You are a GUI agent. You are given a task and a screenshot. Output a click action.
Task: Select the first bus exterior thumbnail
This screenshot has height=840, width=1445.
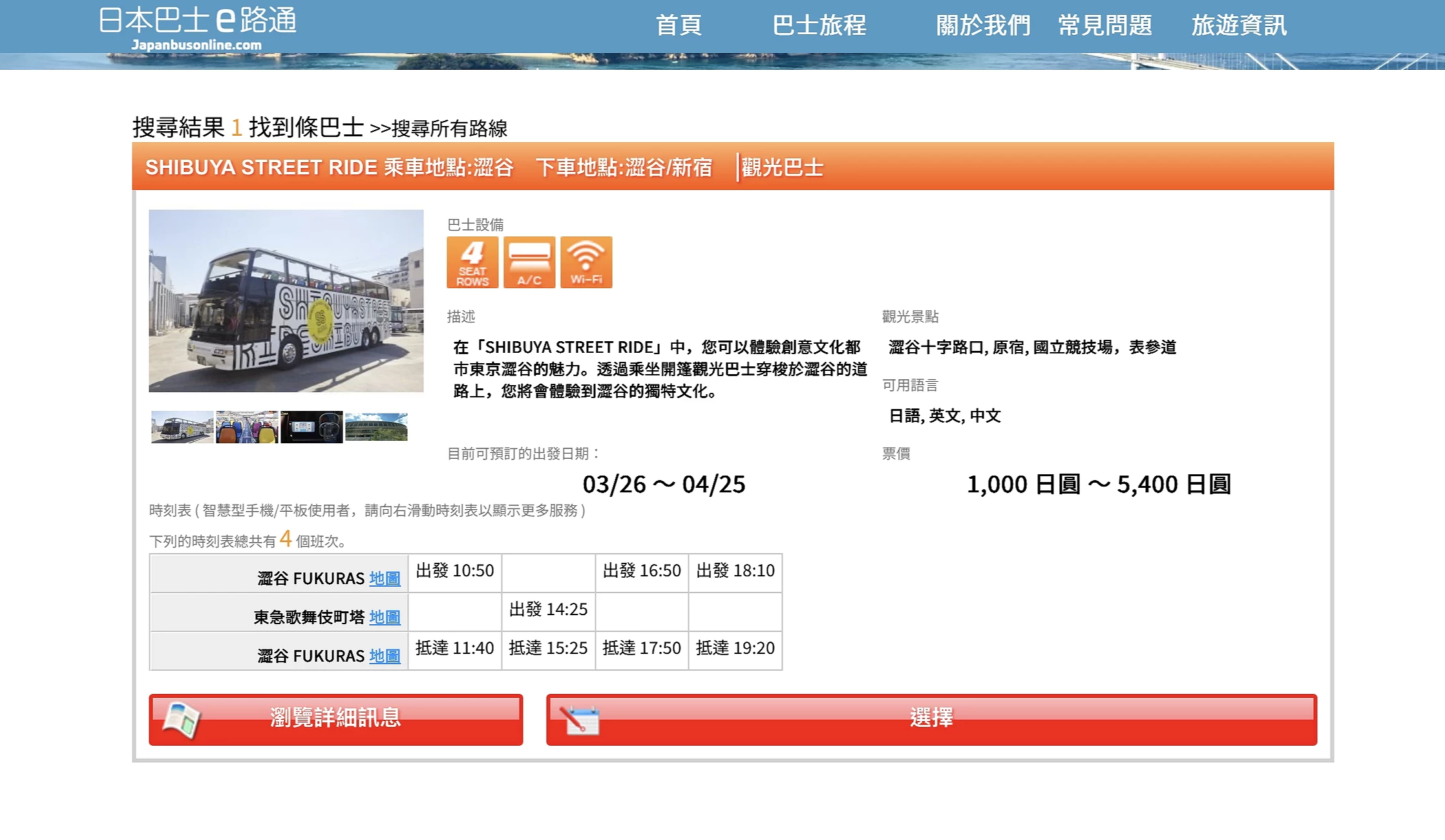[182, 427]
